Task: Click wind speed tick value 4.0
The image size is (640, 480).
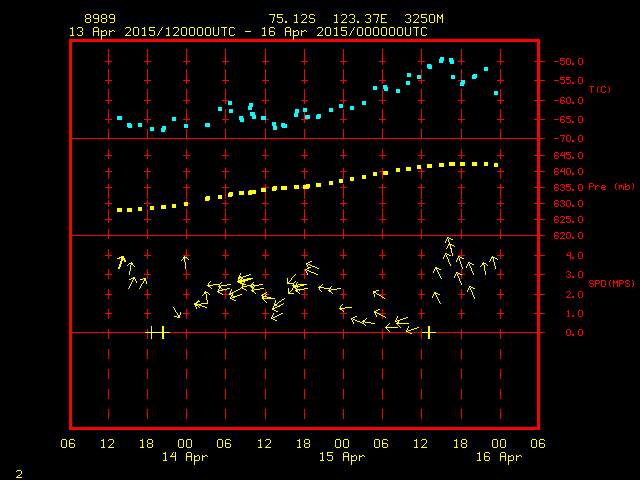Action: click(x=574, y=256)
